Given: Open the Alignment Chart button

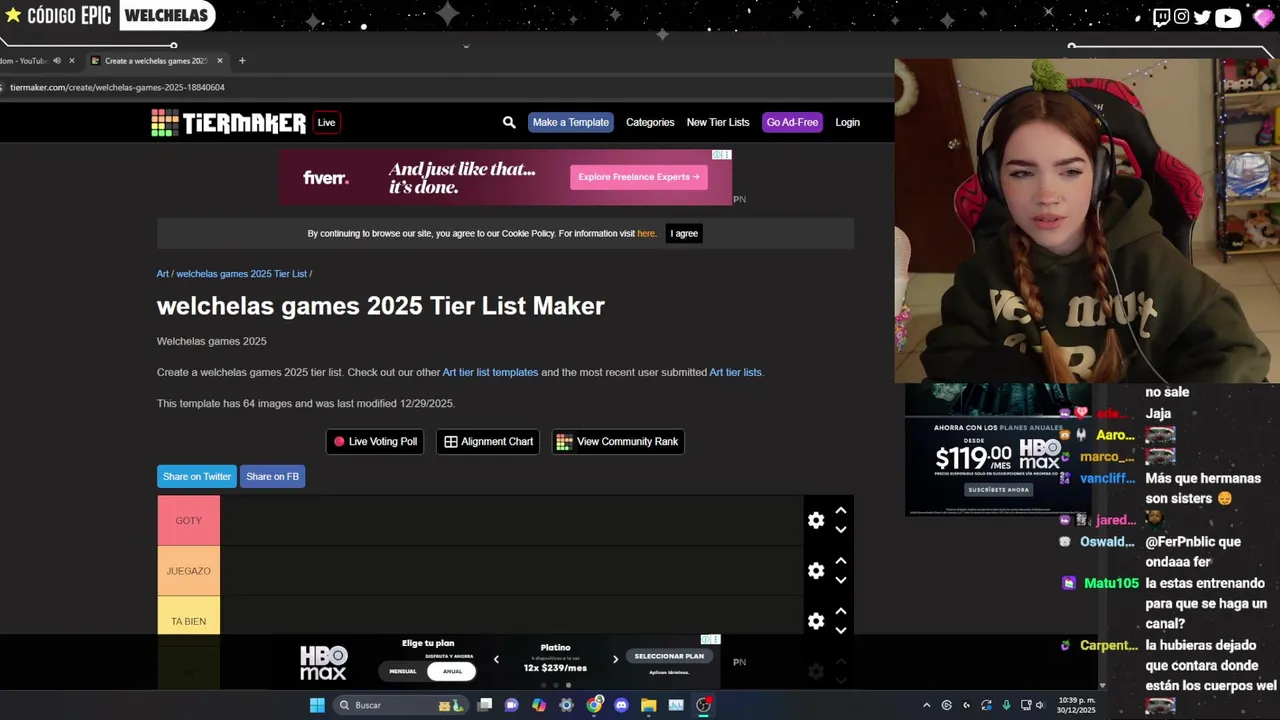Looking at the screenshot, I should click(x=488, y=442).
